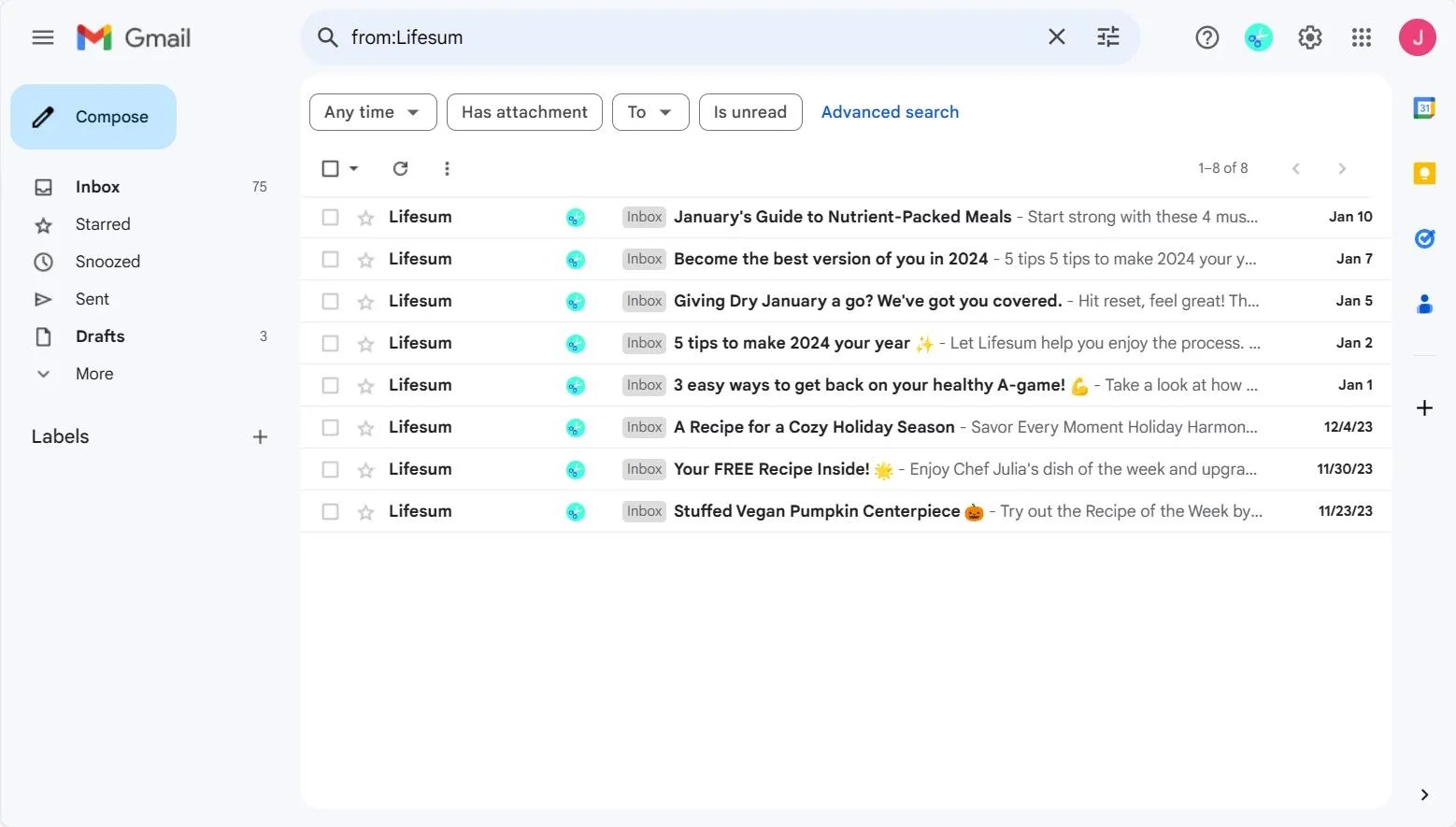1456x827 pixels.
Task: Open the Snoozed mailbox
Action: [107, 262]
